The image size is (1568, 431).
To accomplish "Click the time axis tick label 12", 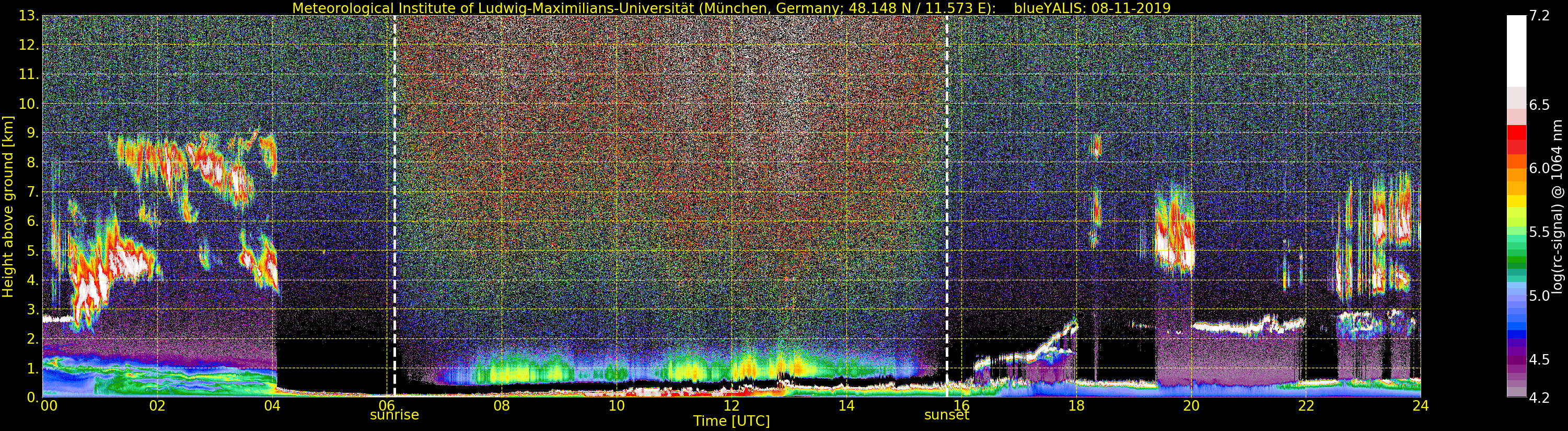I will pyautogui.click(x=731, y=406).
